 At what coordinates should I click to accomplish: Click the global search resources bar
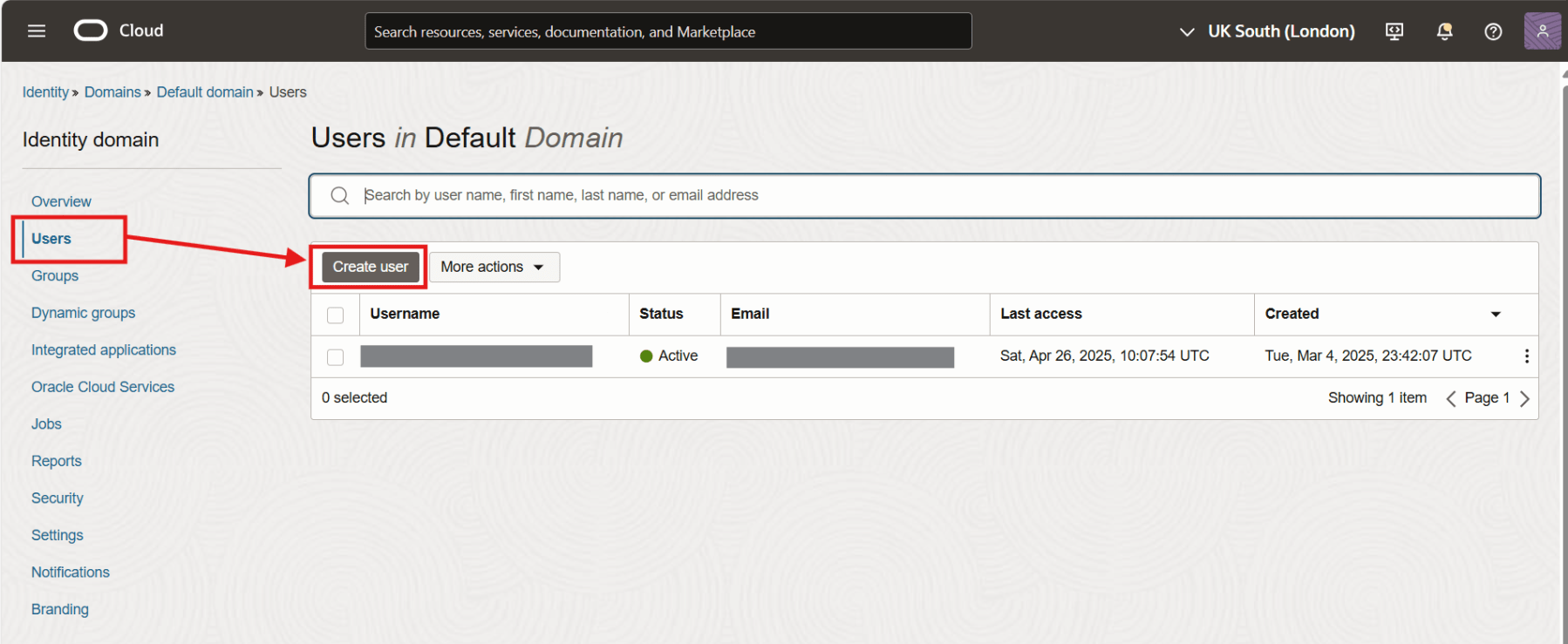pyautogui.click(x=668, y=31)
